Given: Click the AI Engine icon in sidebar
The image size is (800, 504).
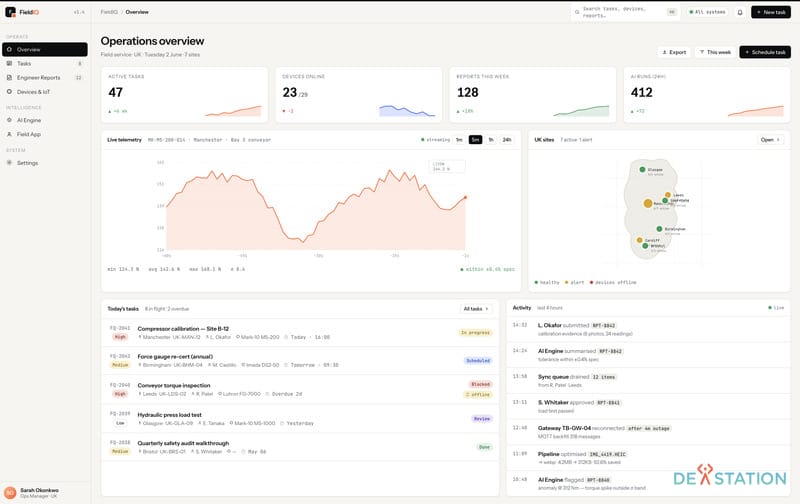Looking at the screenshot, I should point(9,120).
